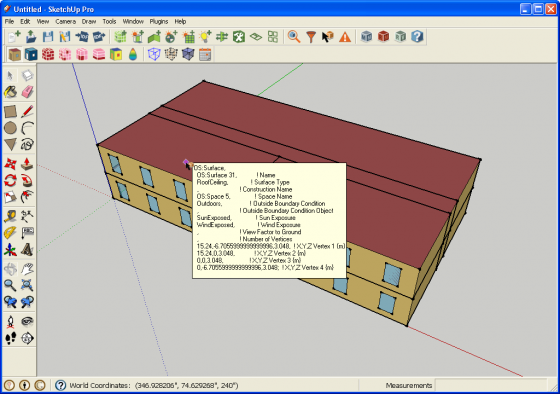Image resolution: width=560 pixels, height=394 pixels.
Task: Select the Dimension tool
Action: 27,216
